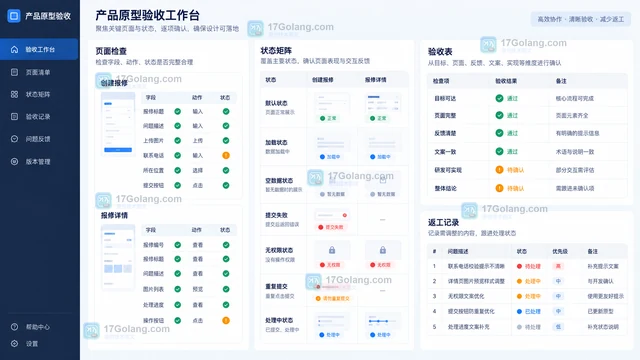
Task: Click 处理中状态 progress thumbnail under 报修详情
Action: point(382,321)
